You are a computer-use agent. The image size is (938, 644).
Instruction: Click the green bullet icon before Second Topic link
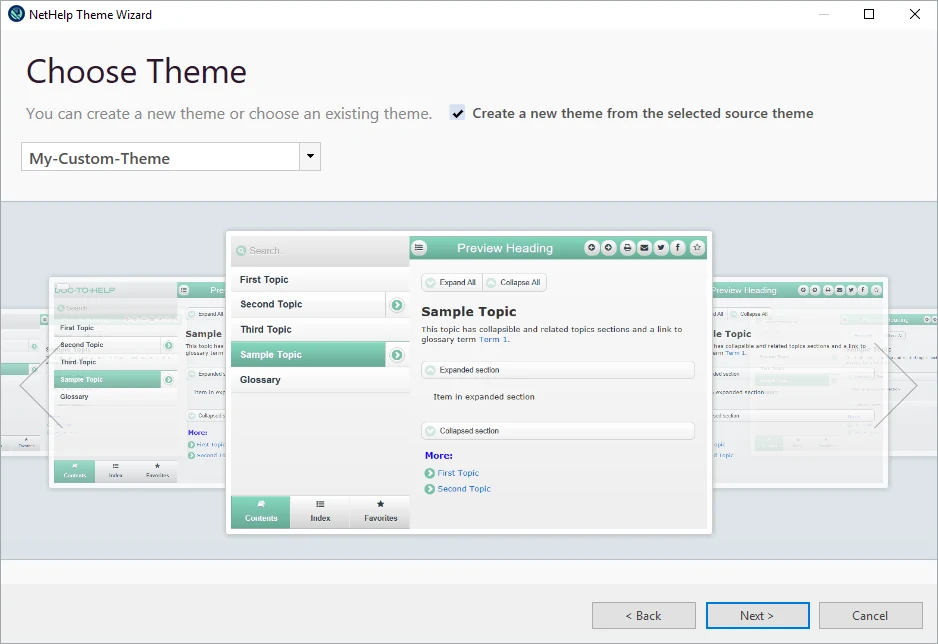pos(430,489)
